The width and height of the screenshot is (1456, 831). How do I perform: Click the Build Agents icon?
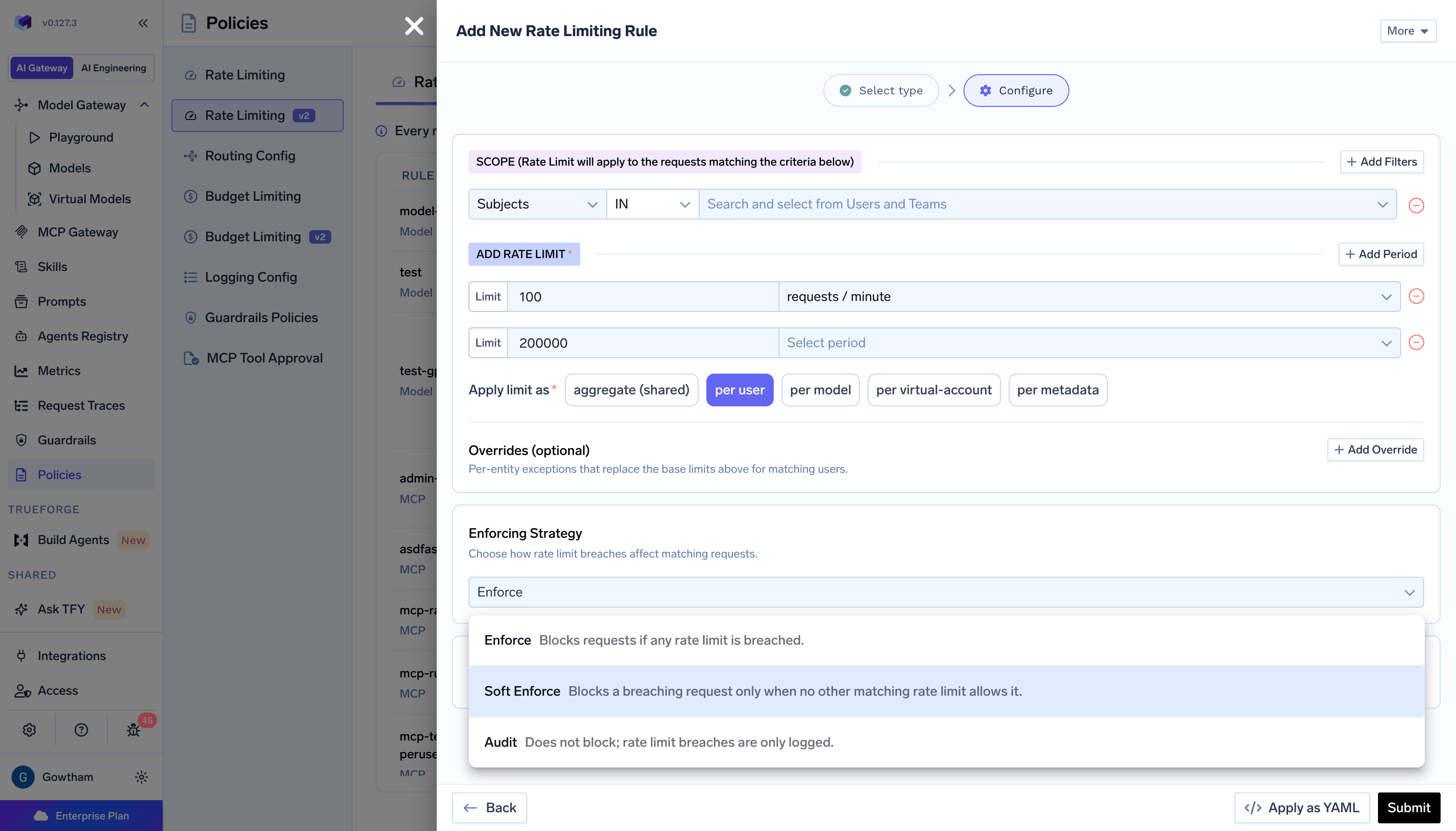(x=21, y=540)
